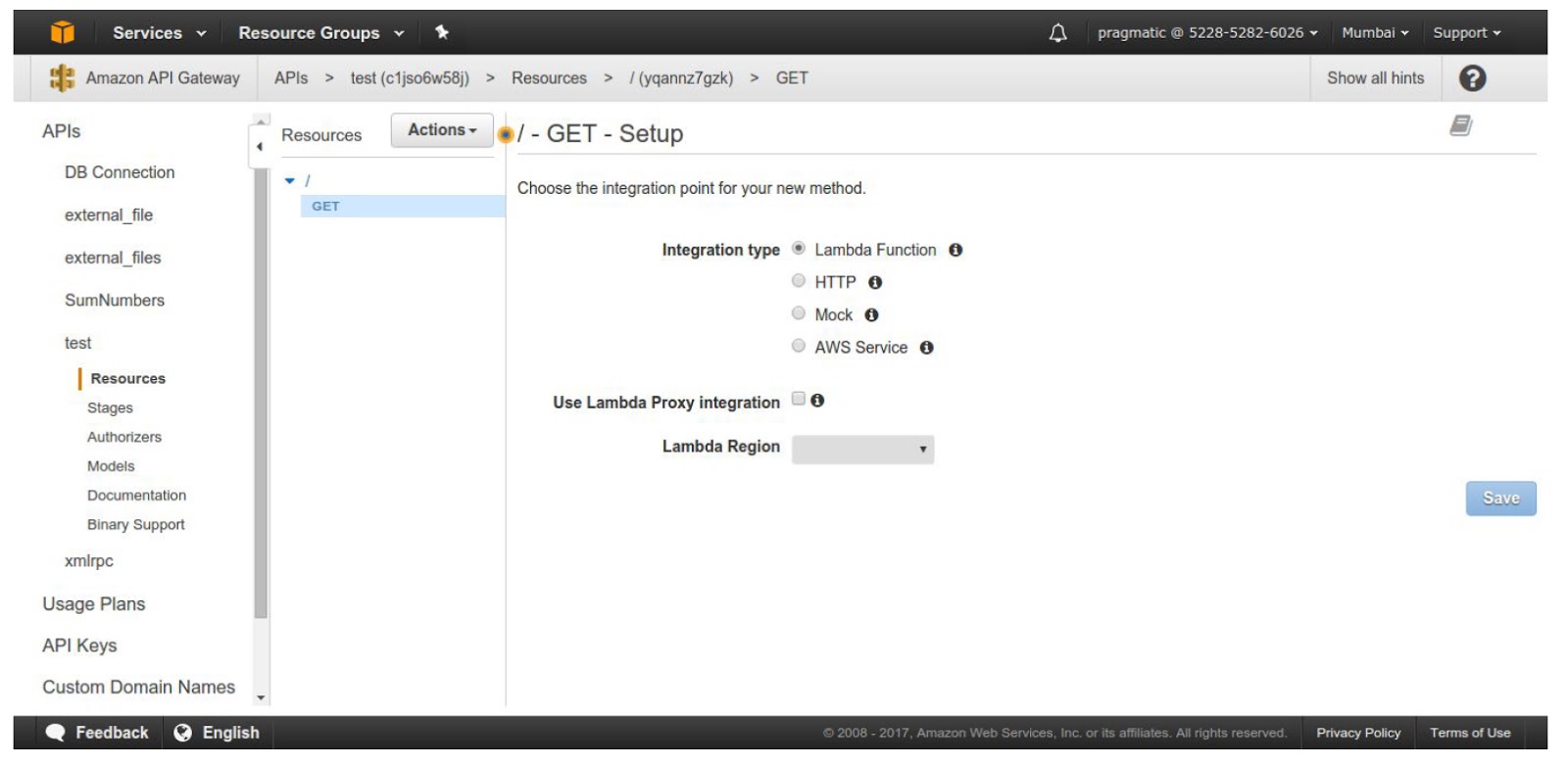Click the APIs sidebar heading
Screen dimensions: 1568x762
pos(61,131)
